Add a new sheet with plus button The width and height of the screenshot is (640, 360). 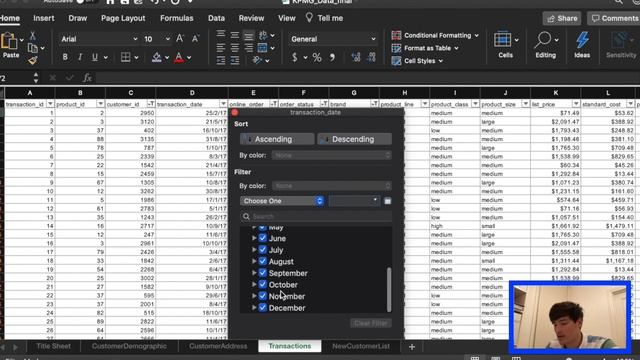(x=412, y=347)
